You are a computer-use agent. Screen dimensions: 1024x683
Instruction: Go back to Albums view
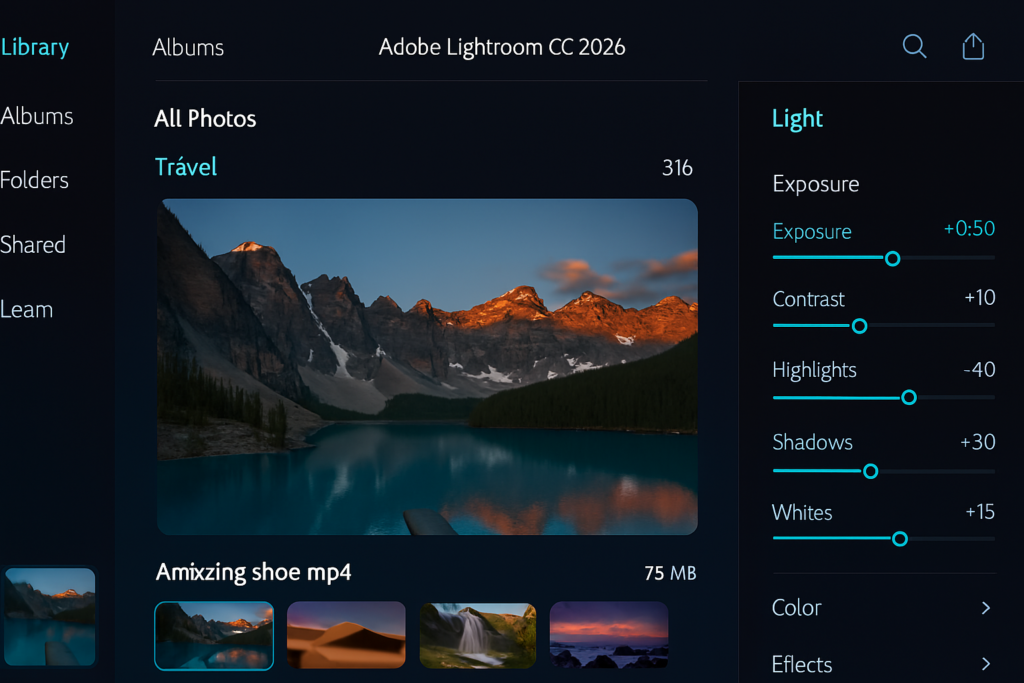[188, 47]
